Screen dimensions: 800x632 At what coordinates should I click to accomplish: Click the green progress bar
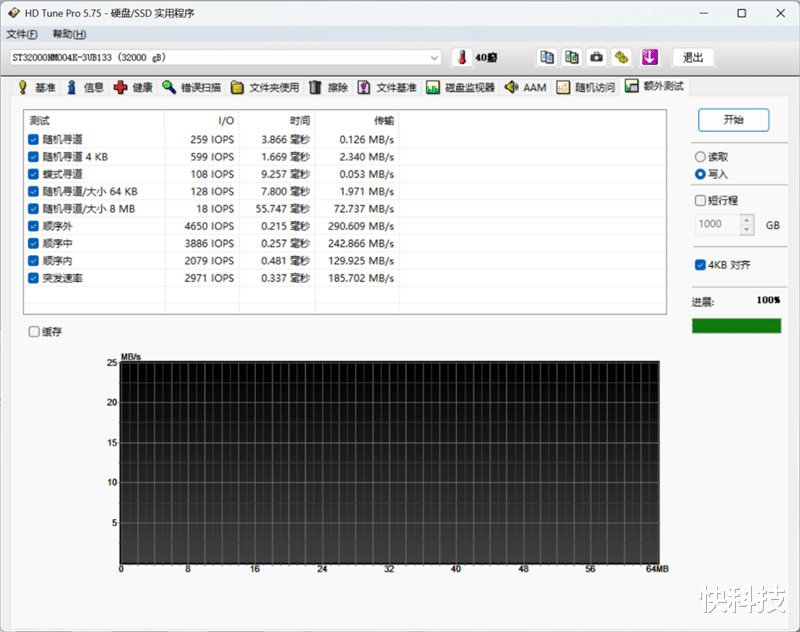pos(736,325)
